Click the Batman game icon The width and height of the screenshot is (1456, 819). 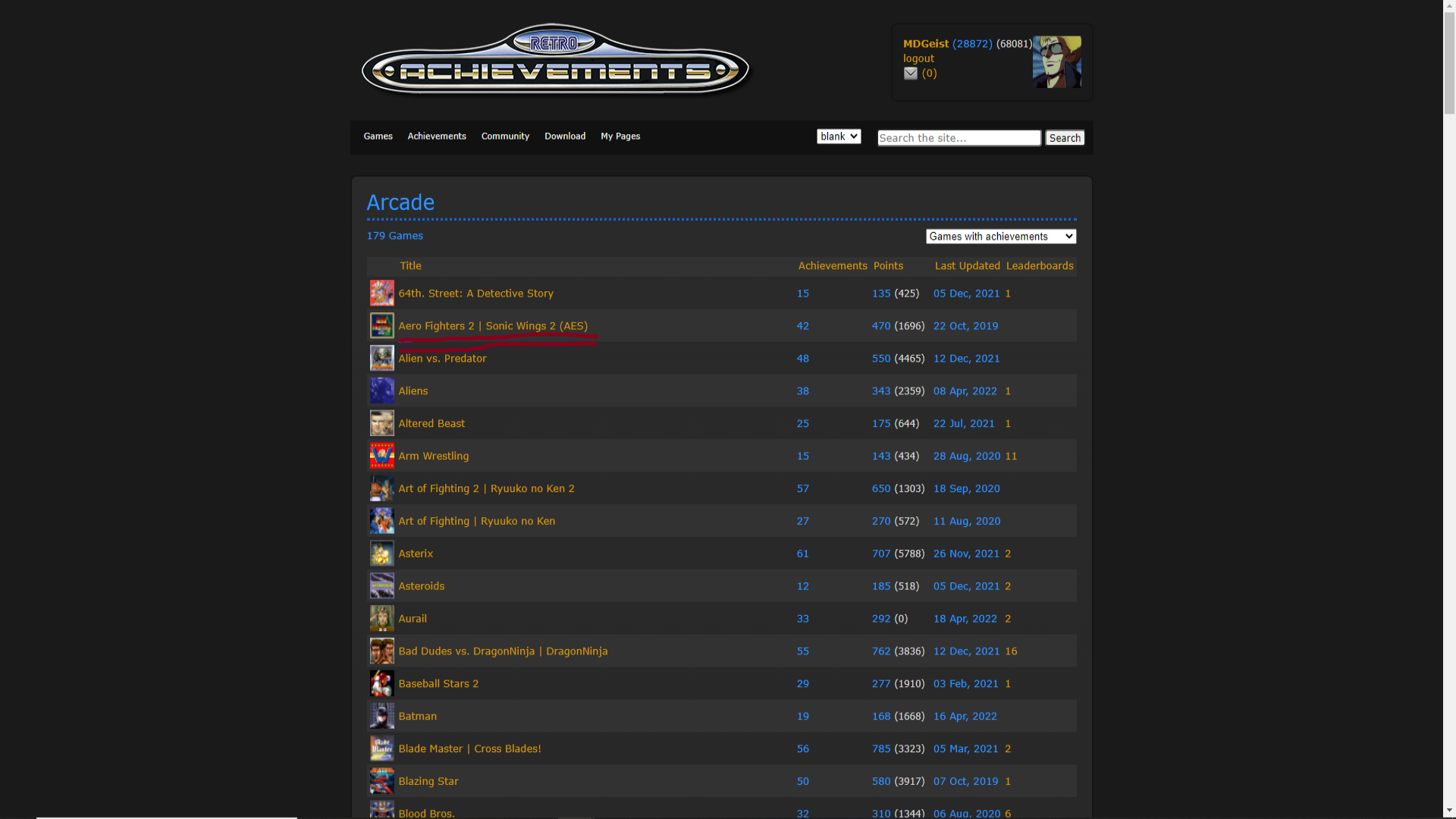click(x=381, y=717)
